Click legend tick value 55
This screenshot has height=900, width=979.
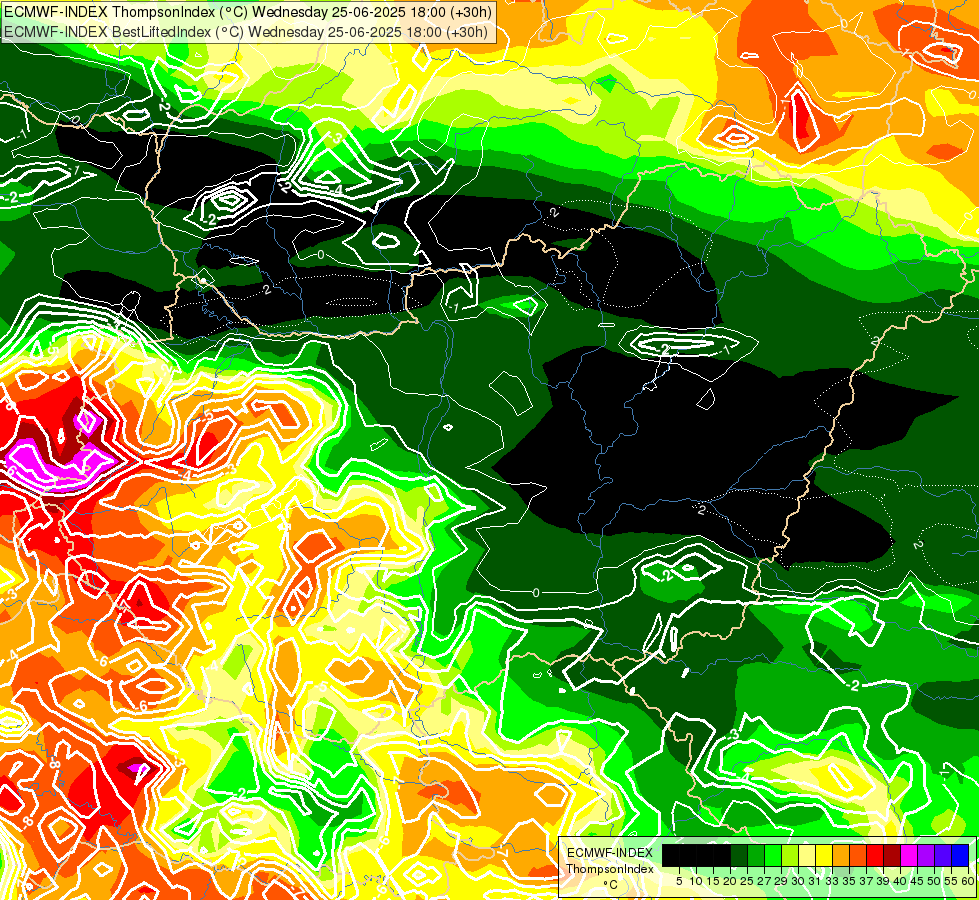coord(952,881)
